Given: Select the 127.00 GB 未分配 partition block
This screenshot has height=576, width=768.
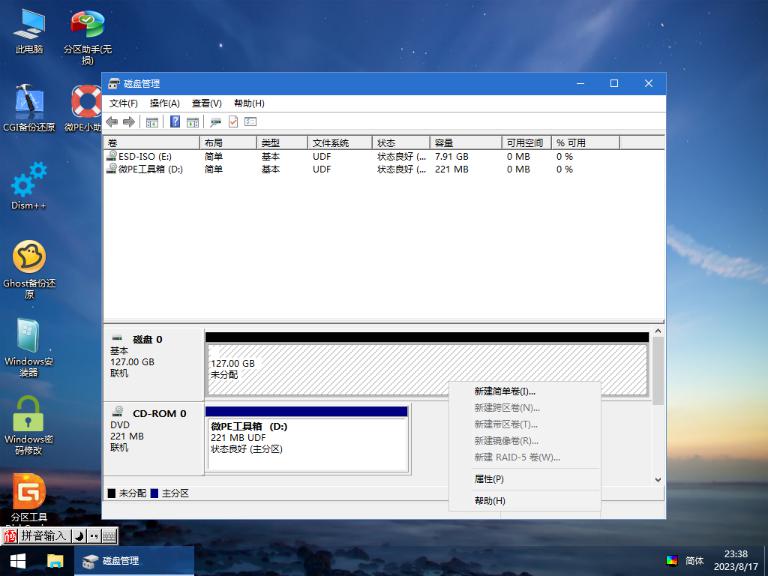Looking at the screenshot, I should point(427,370).
